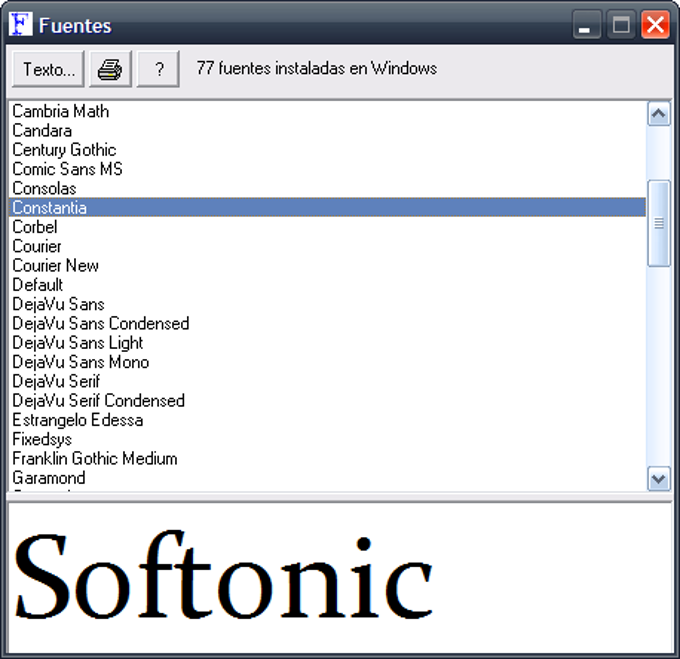Click the scrollbar up arrow
This screenshot has height=659, width=680.
pos(659,114)
